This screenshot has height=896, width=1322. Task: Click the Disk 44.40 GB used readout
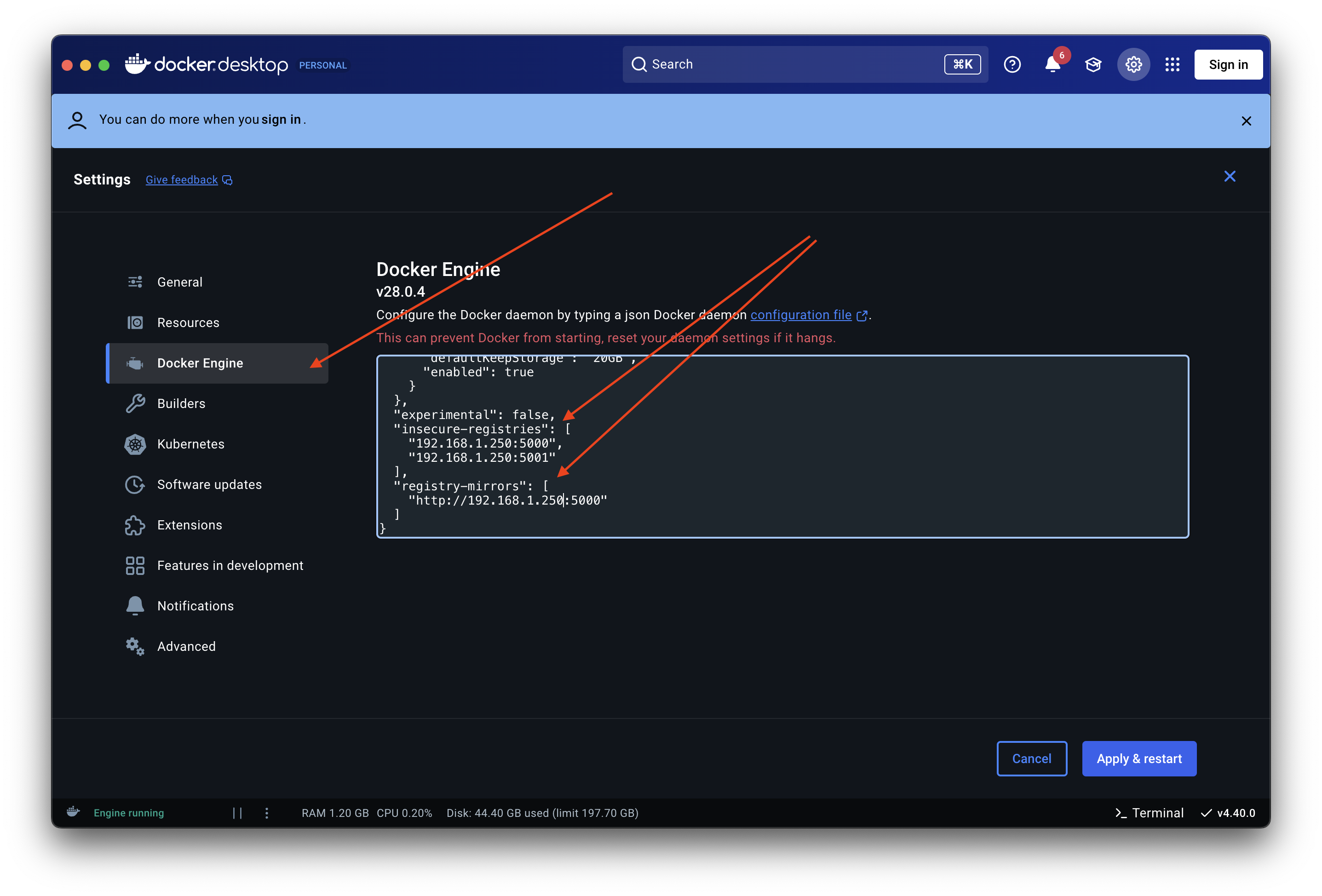[x=542, y=813]
